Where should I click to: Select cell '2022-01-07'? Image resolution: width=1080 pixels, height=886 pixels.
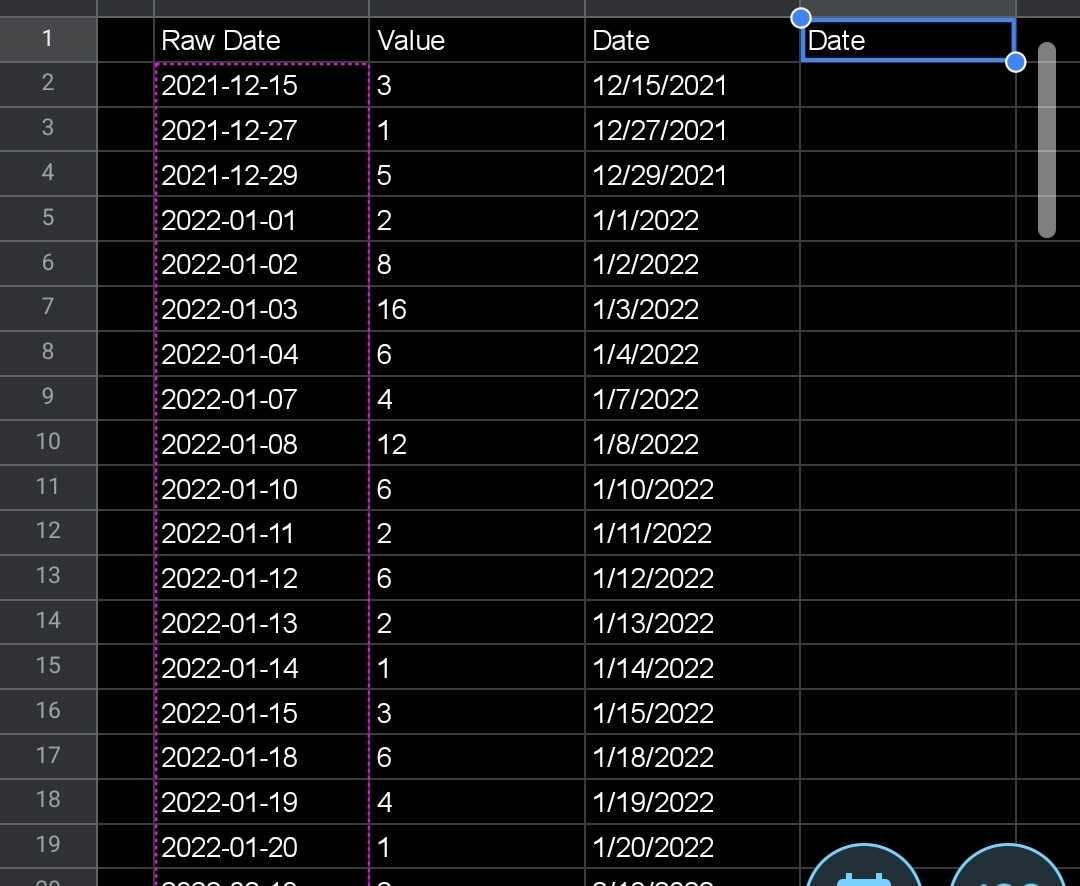[262, 399]
